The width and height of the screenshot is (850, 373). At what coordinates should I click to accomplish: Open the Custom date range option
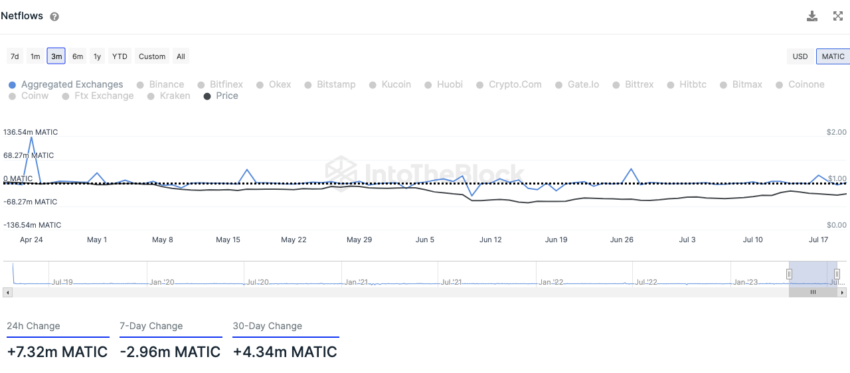click(x=152, y=56)
